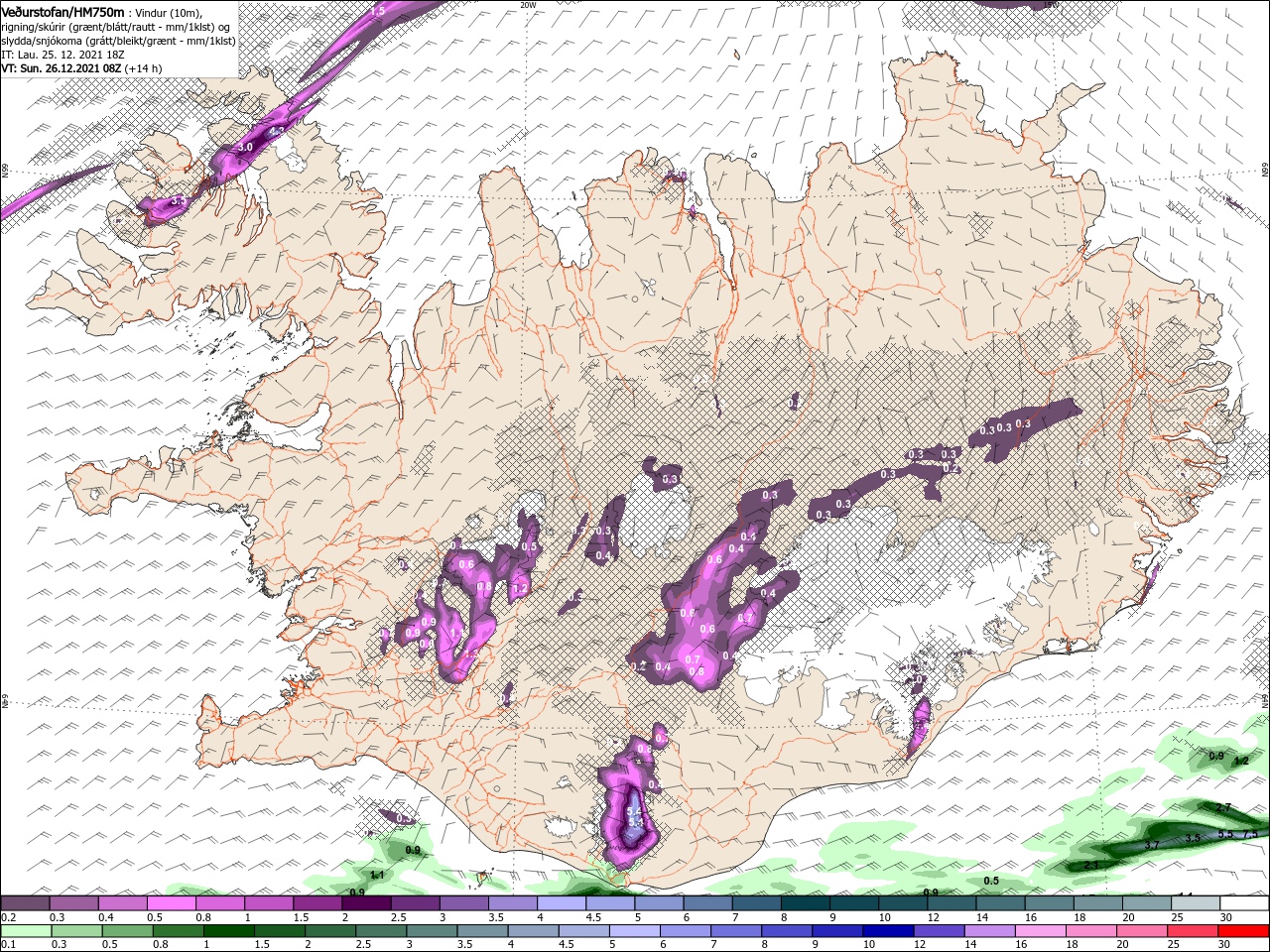Pick the red 30 swatch on green-red scale

coord(1243,931)
